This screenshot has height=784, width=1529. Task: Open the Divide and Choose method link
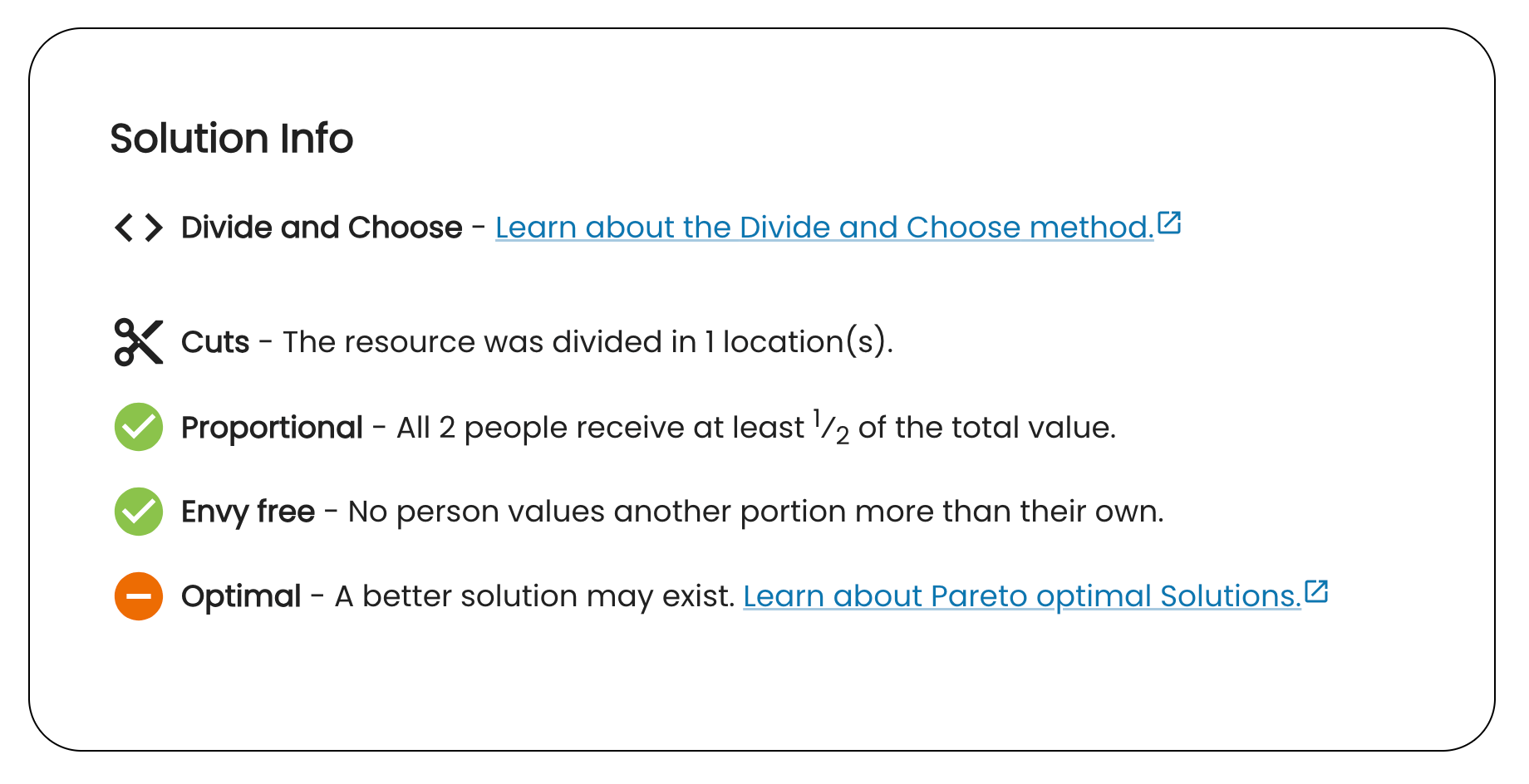(824, 228)
